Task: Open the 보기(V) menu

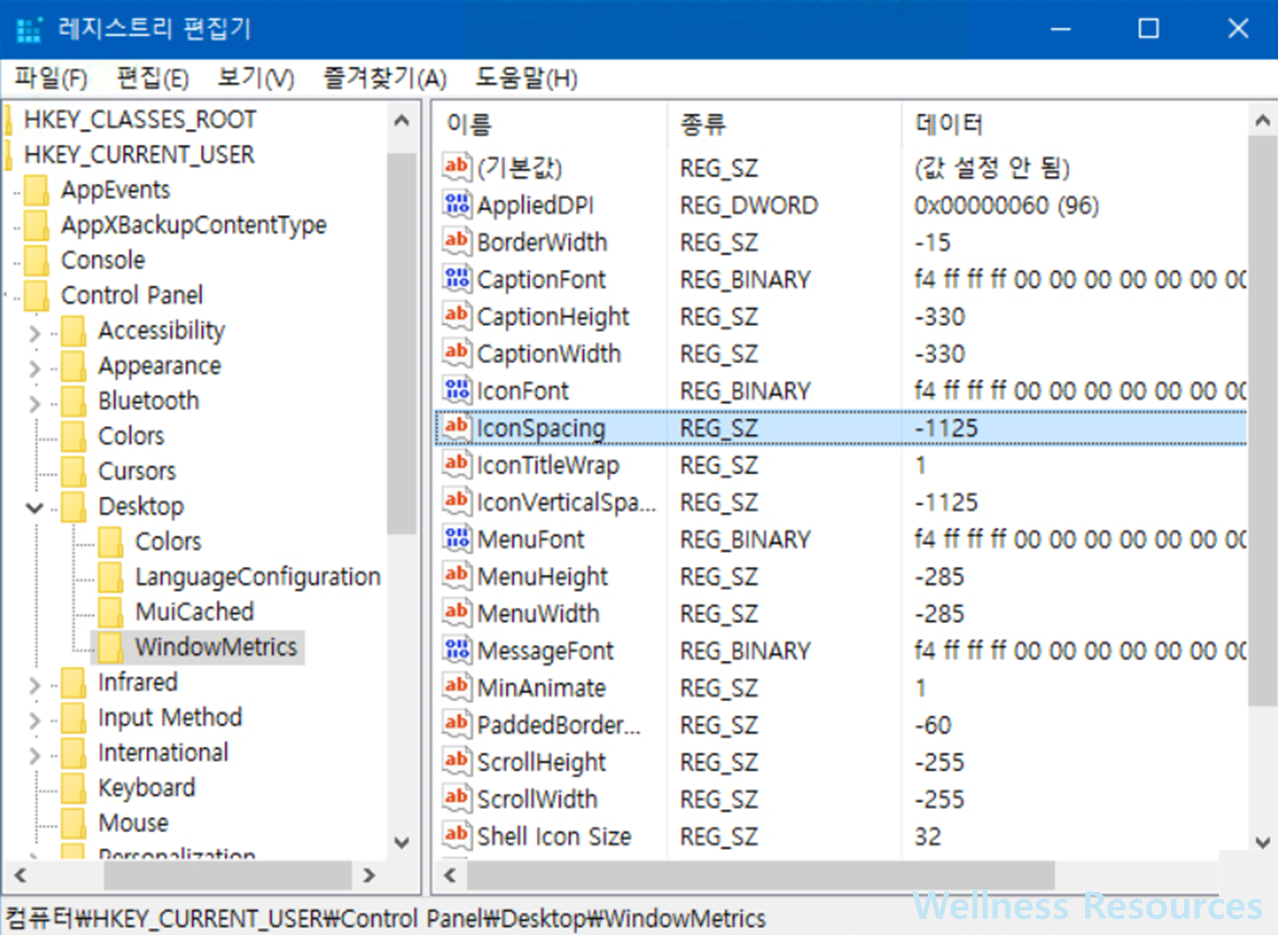Action: coord(256,78)
